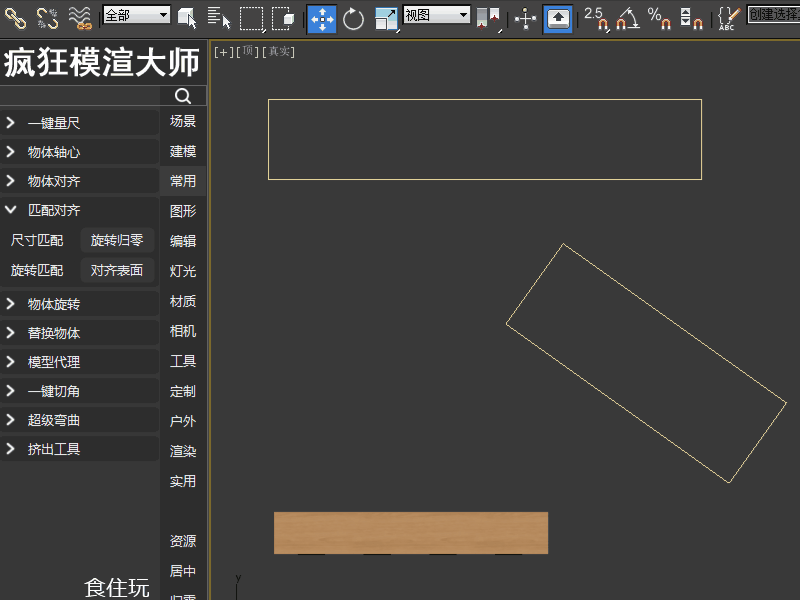The height and width of the screenshot is (600, 800).
Task: Open the 视图 reference coordinate dropdown
Action: 436,15
